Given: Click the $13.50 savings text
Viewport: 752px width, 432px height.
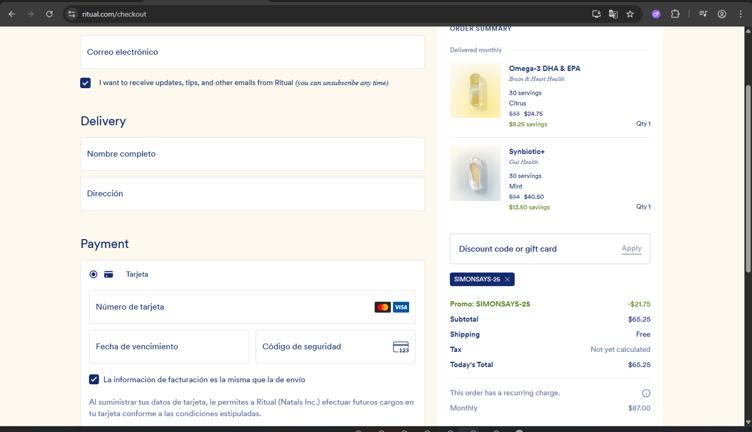Looking at the screenshot, I should [x=529, y=207].
